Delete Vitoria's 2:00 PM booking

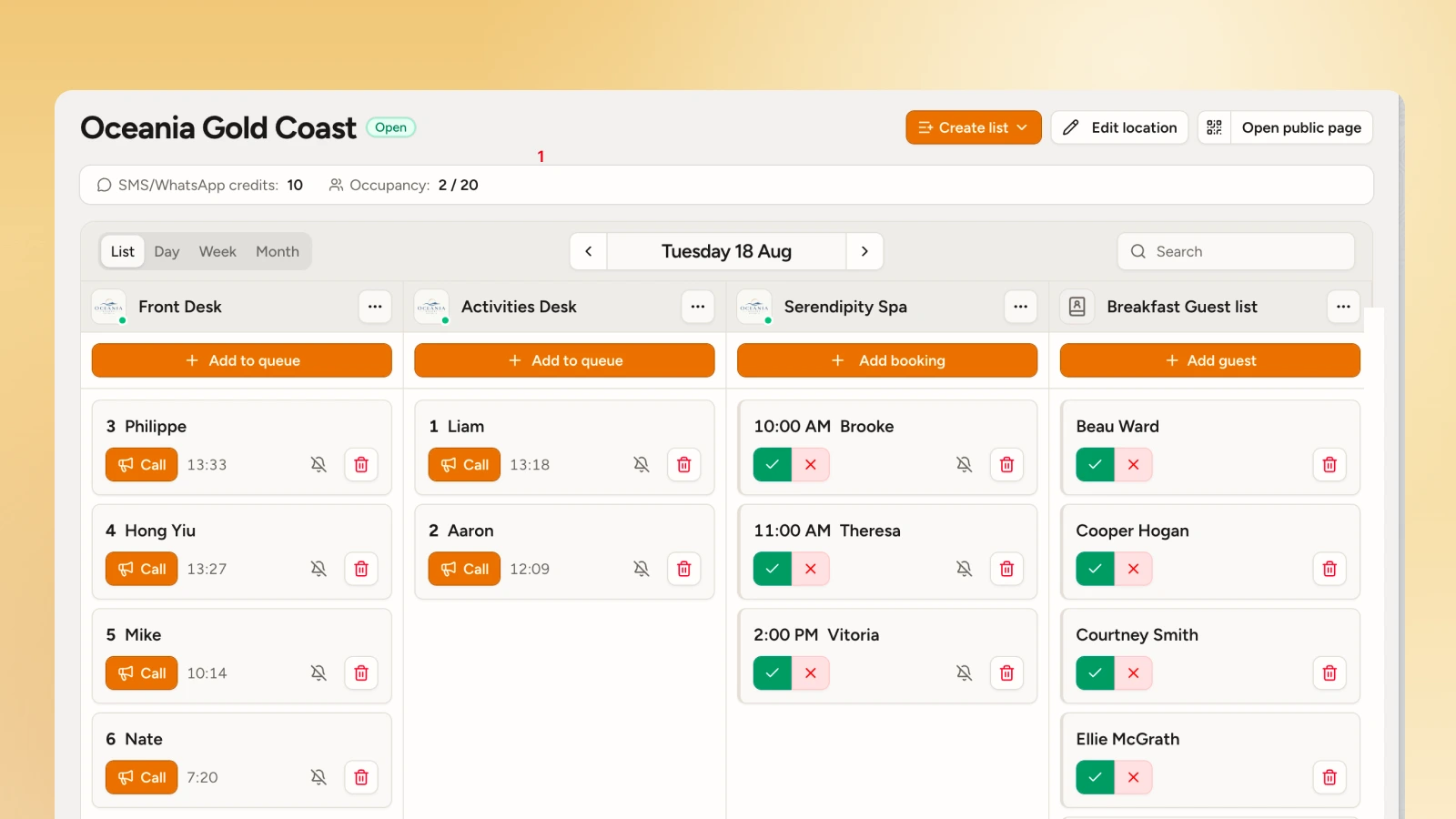tap(1006, 673)
